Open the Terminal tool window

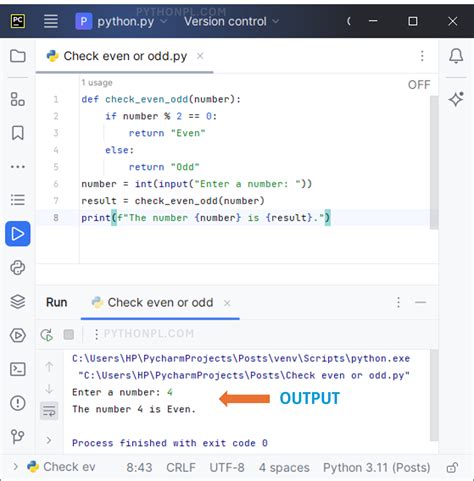click(x=18, y=369)
